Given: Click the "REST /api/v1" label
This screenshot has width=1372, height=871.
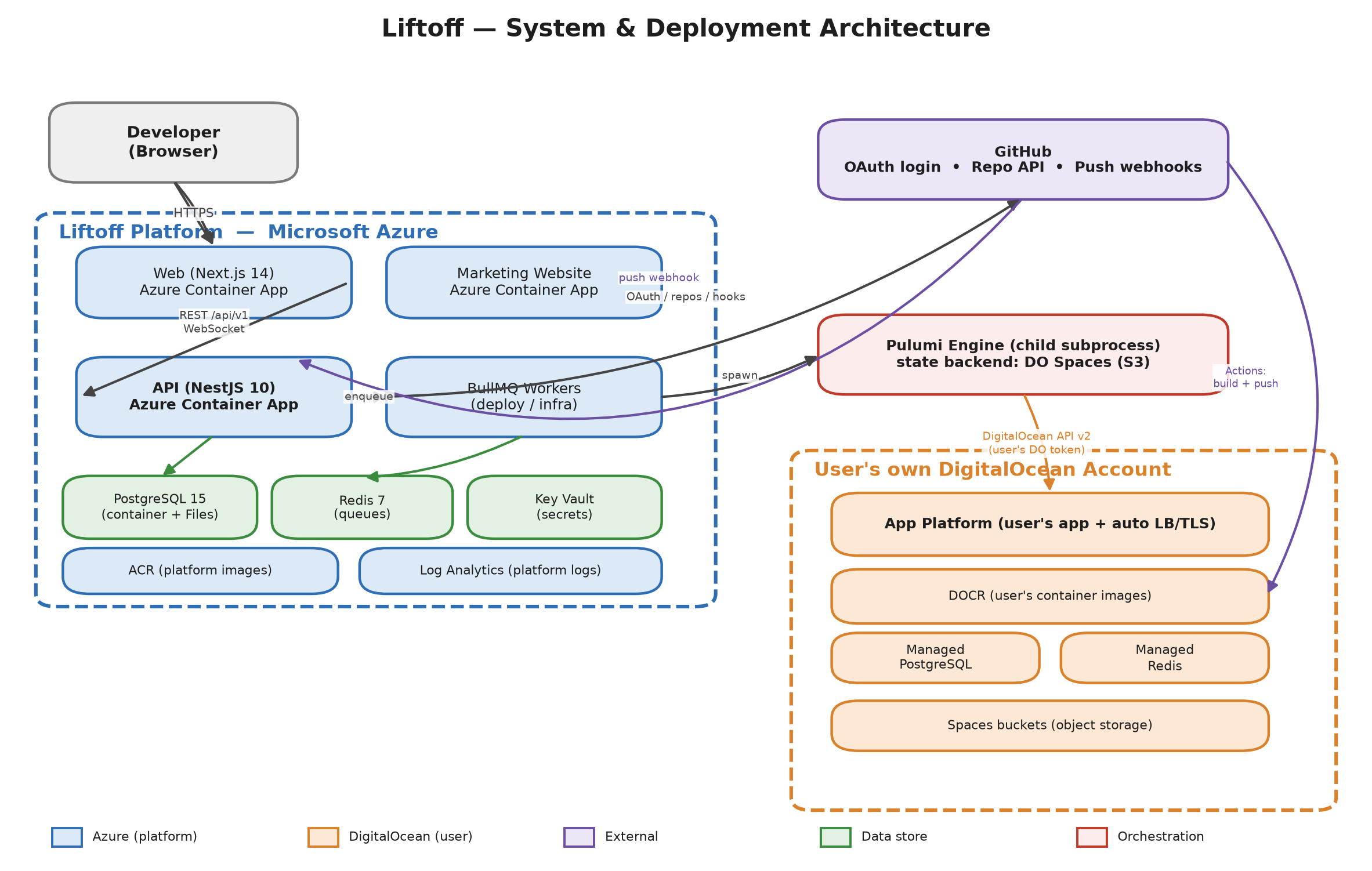Looking at the screenshot, I should point(213,315).
